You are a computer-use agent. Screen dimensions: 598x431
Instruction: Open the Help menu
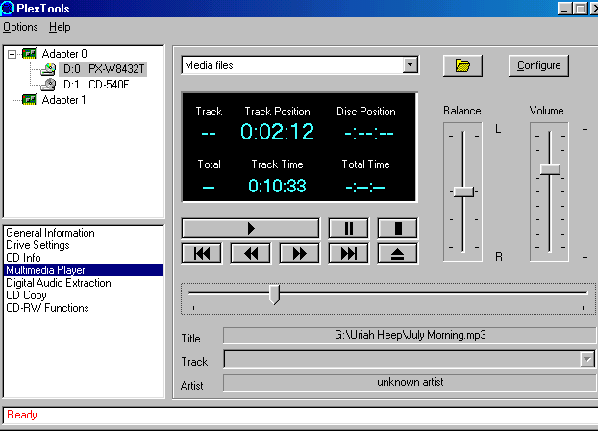tap(60, 27)
